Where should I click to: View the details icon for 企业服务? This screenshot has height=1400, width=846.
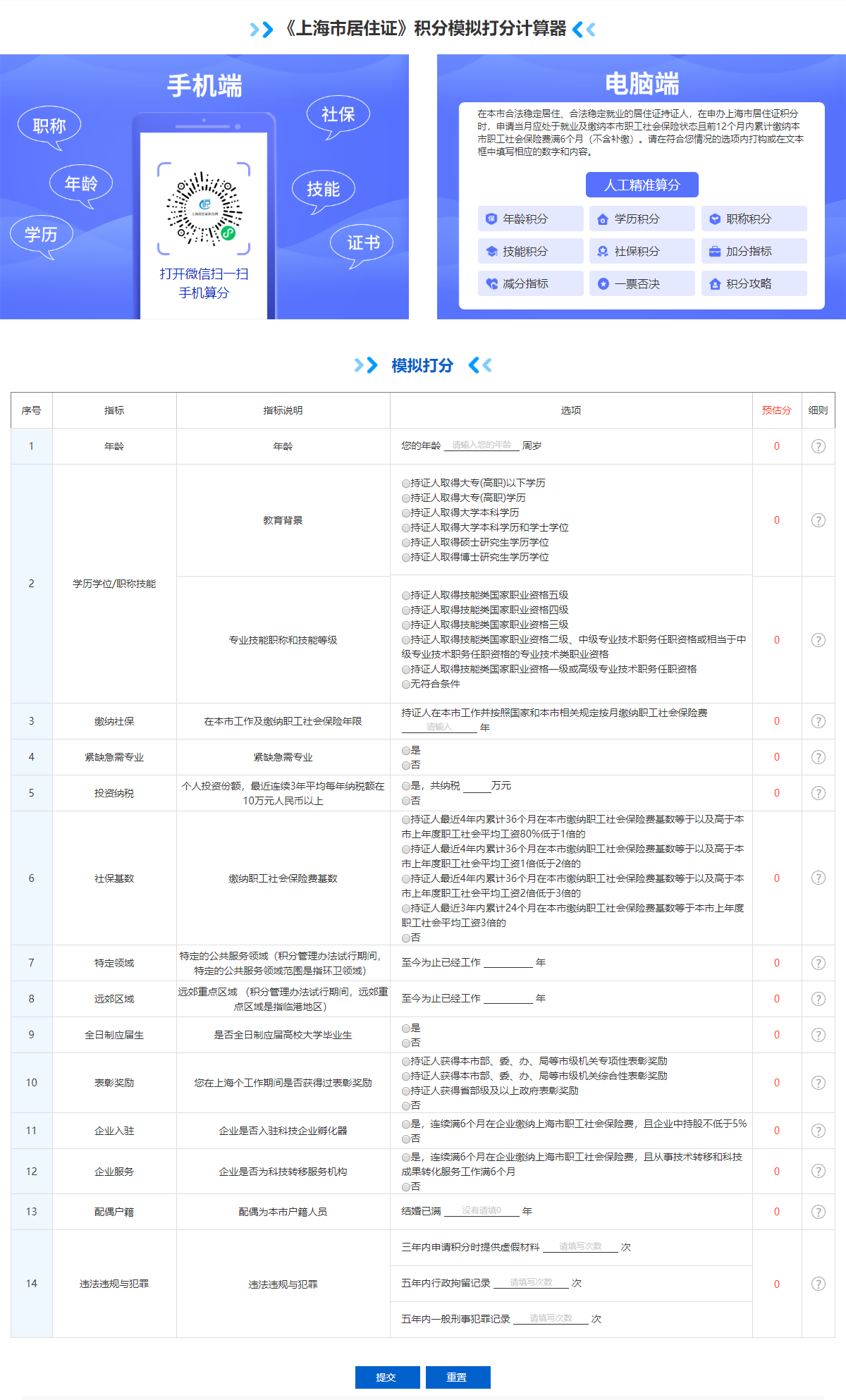coord(818,1171)
